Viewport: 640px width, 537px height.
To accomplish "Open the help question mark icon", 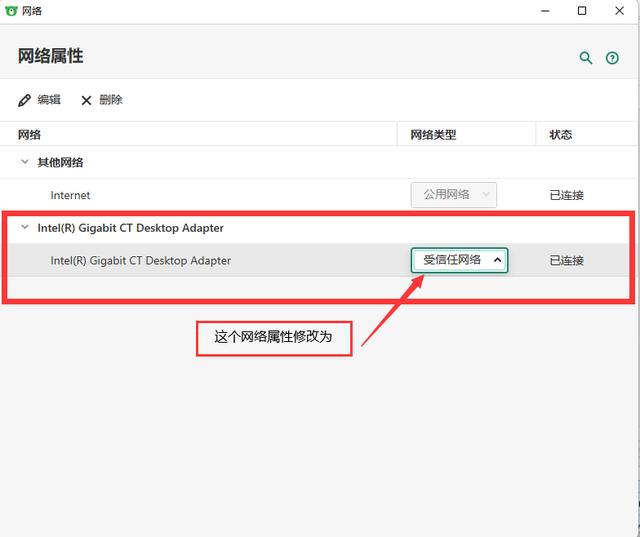I will point(612,58).
